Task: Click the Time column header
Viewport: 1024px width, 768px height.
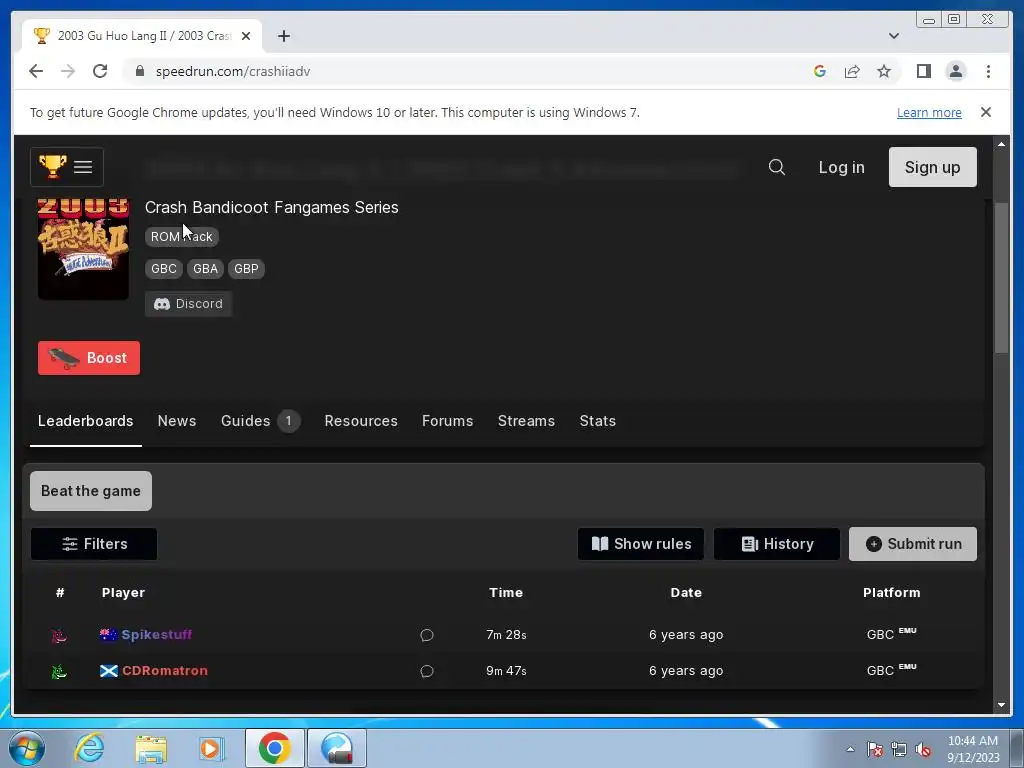Action: [x=506, y=593]
